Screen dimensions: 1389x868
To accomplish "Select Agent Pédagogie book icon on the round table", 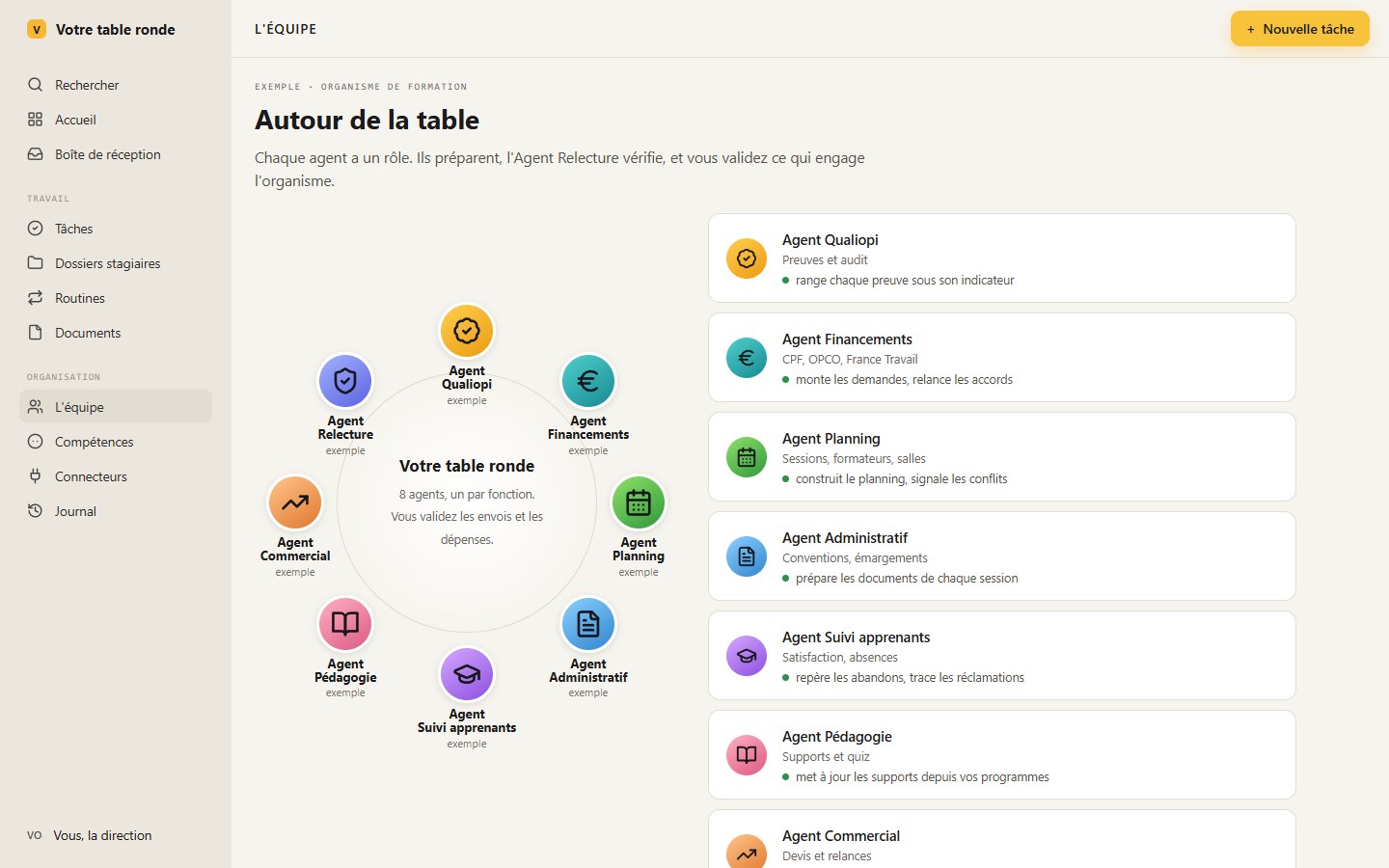I will (345, 624).
